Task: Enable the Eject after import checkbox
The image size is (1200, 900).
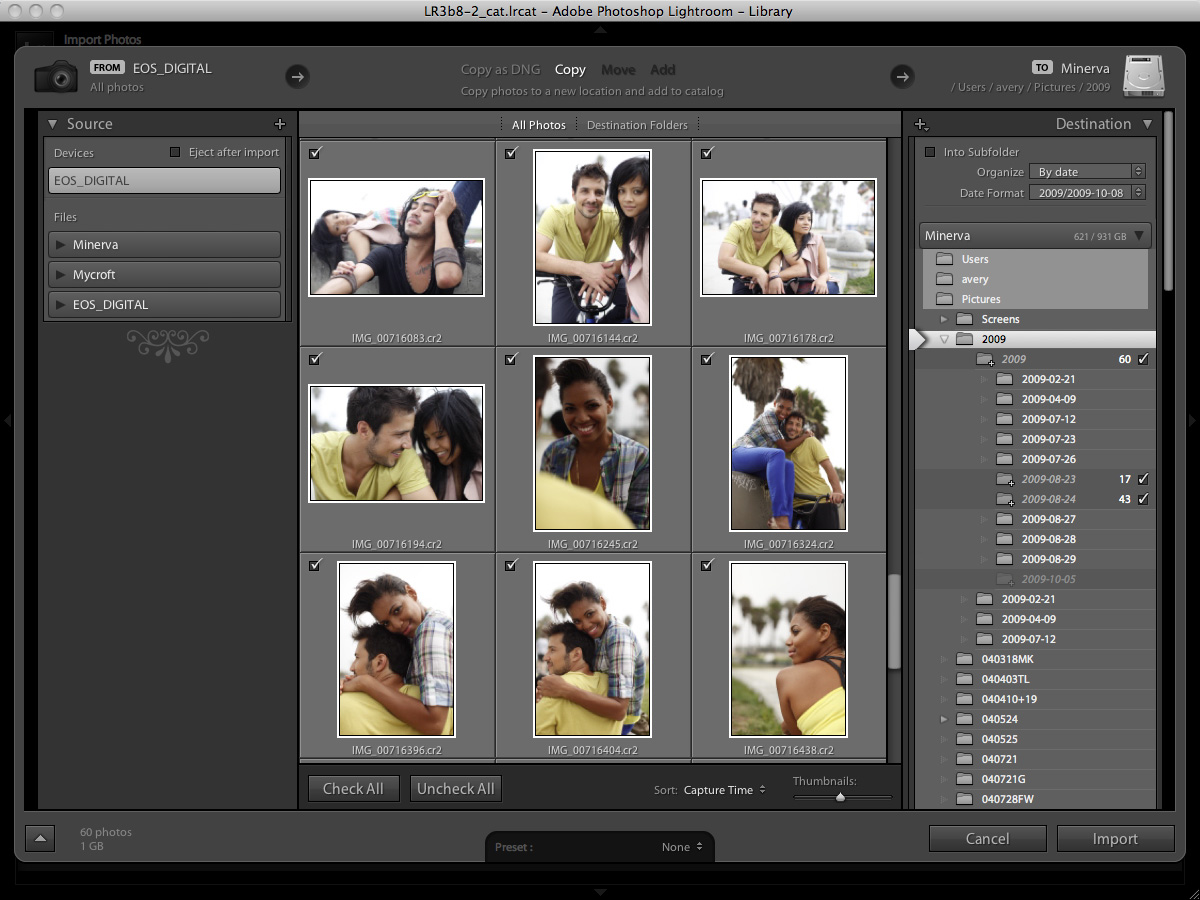Action: click(x=175, y=153)
